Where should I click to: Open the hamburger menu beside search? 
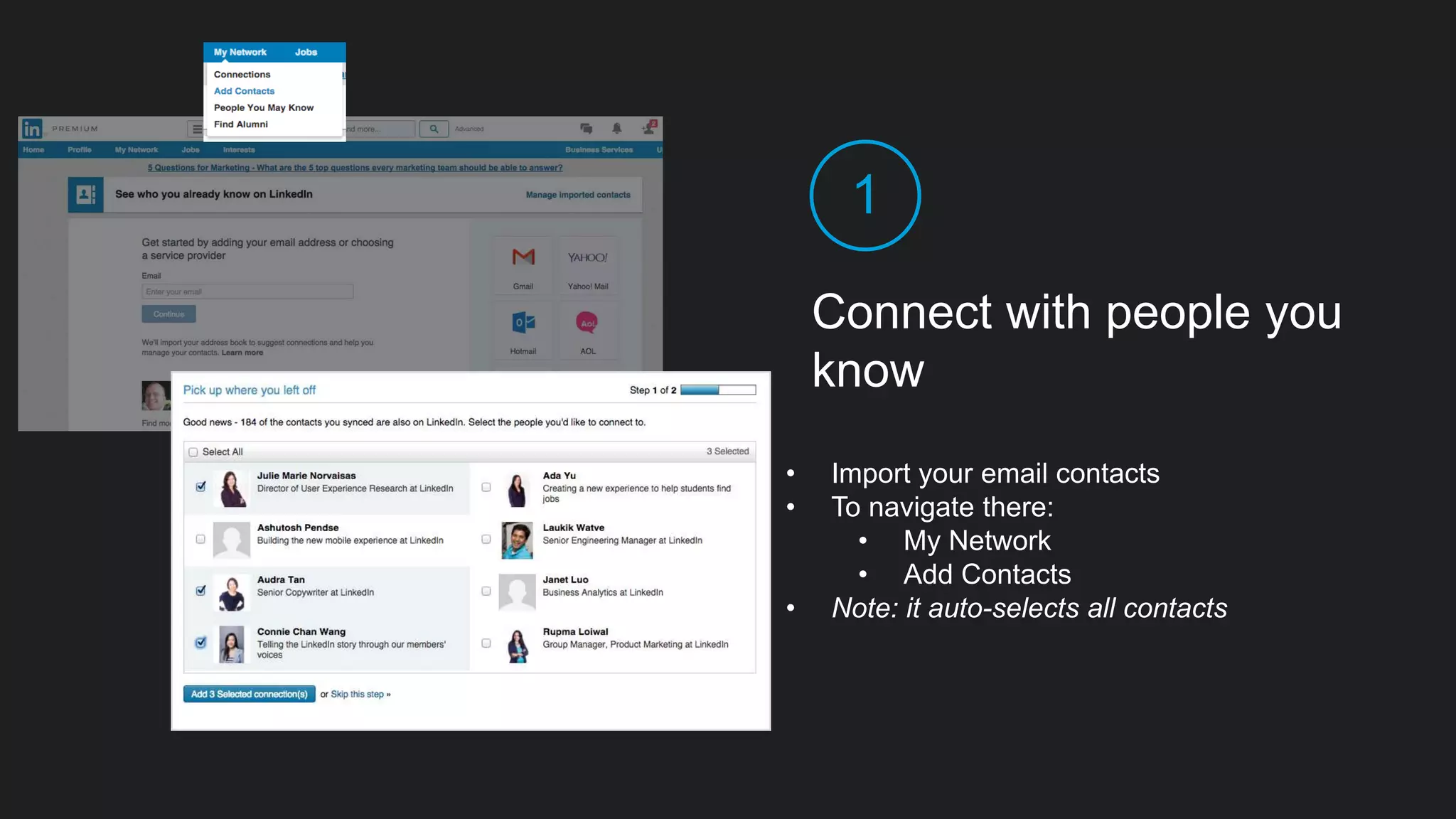click(x=196, y=129)
